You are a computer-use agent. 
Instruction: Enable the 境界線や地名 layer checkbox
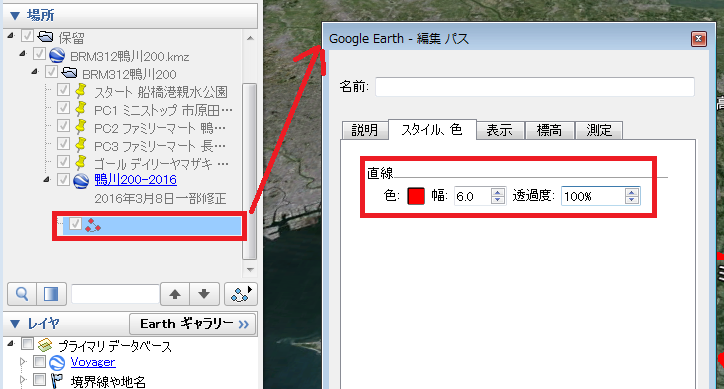point(40,380)
